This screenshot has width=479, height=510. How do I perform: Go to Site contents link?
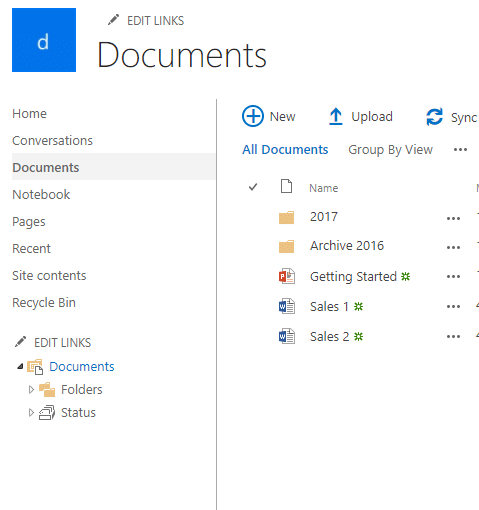click(x=49, y=276)
